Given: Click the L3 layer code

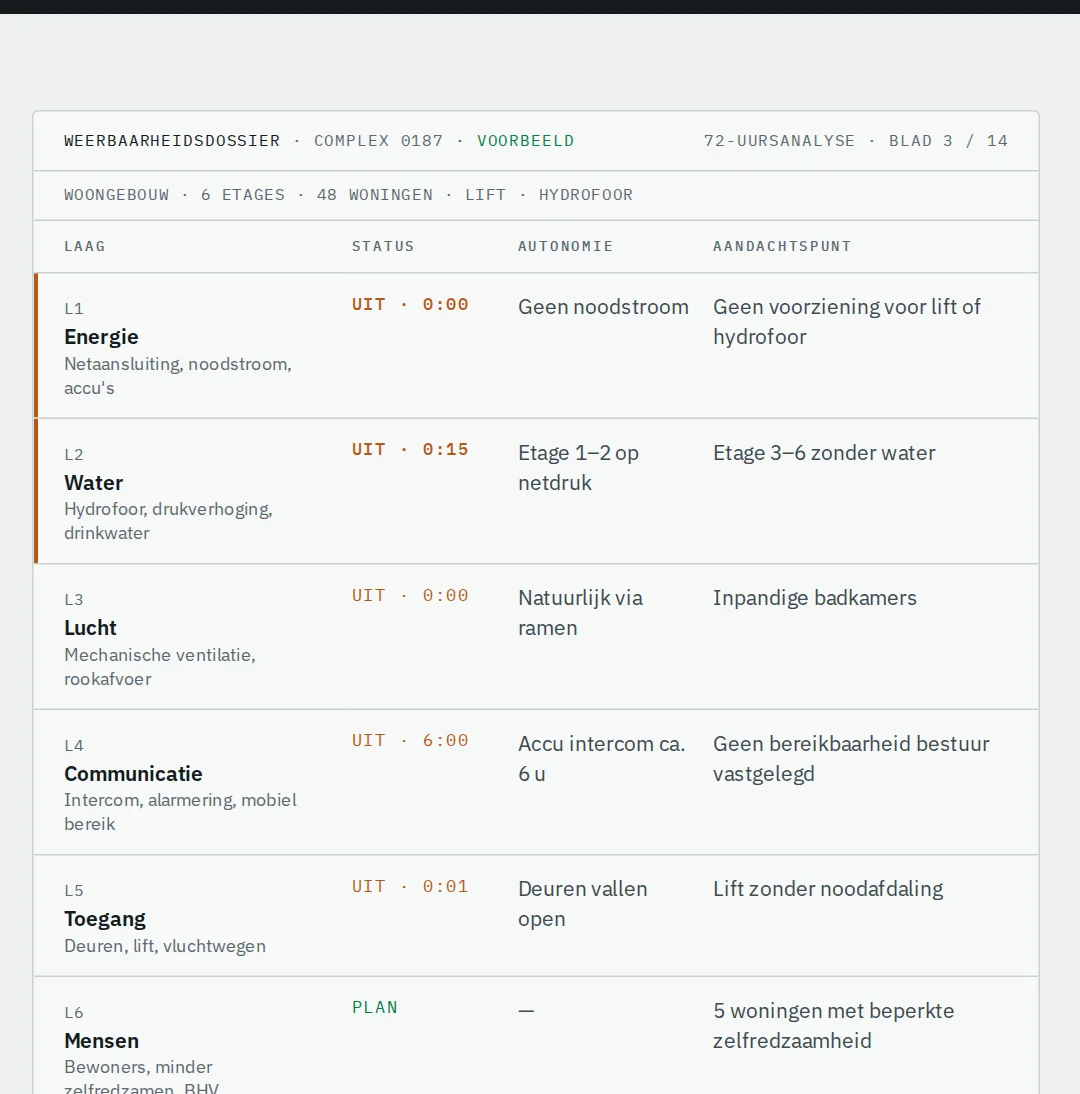Looking at the screenshot, I should click(x=74, y=600).
